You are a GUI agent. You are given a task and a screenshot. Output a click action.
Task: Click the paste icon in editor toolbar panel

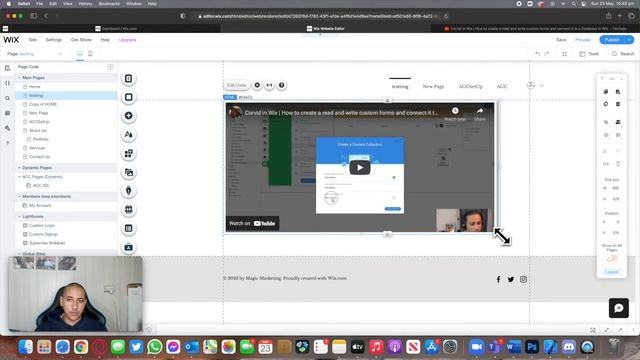[x=618, y=92]
